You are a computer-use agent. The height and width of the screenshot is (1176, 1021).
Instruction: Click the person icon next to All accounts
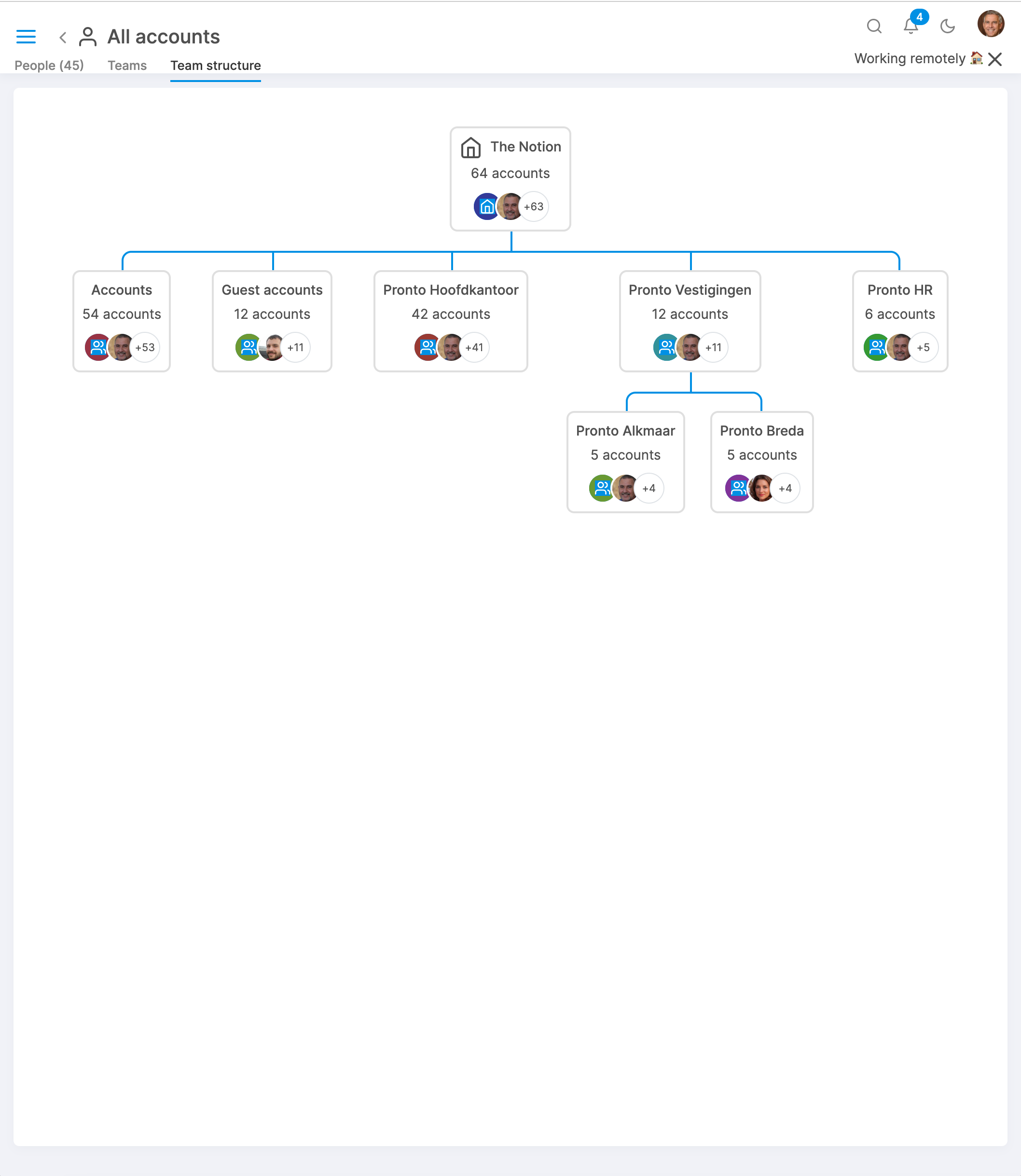coord(87,36)
